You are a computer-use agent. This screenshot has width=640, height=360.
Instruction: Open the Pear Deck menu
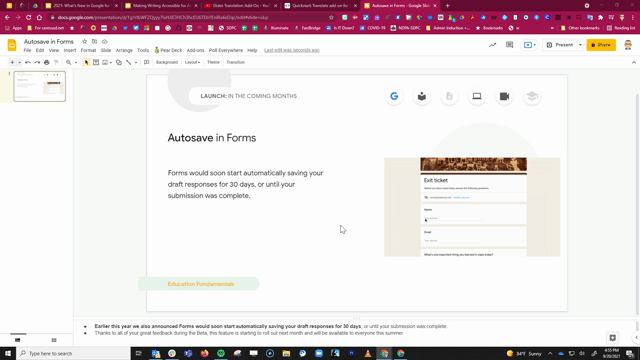tap(168, 50)
